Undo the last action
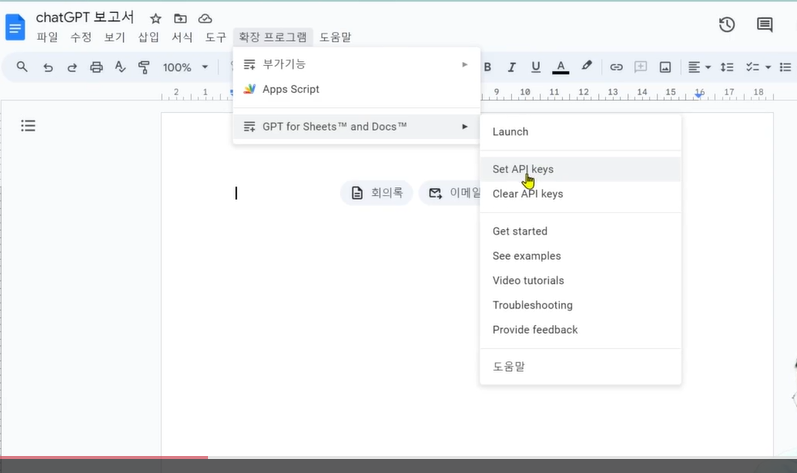This screenshot has width=797, height=473. point(48,67)
